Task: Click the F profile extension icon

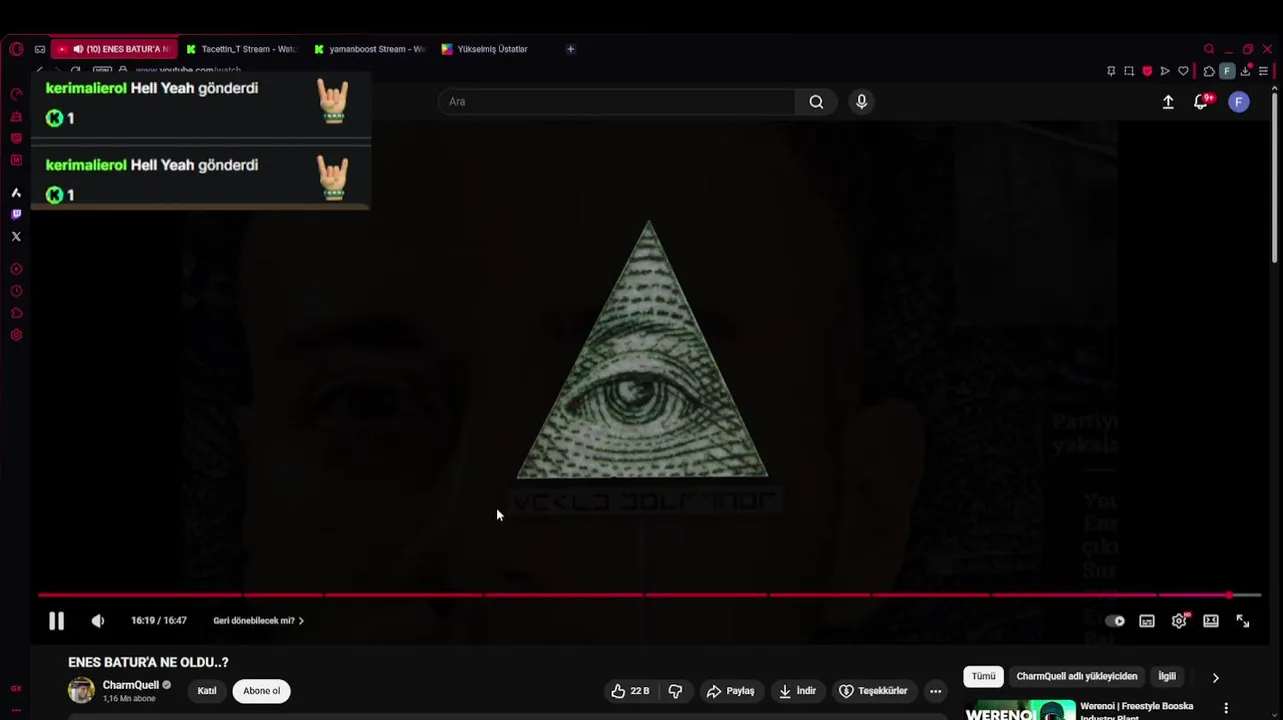Action: click(x=1227, y=71)
